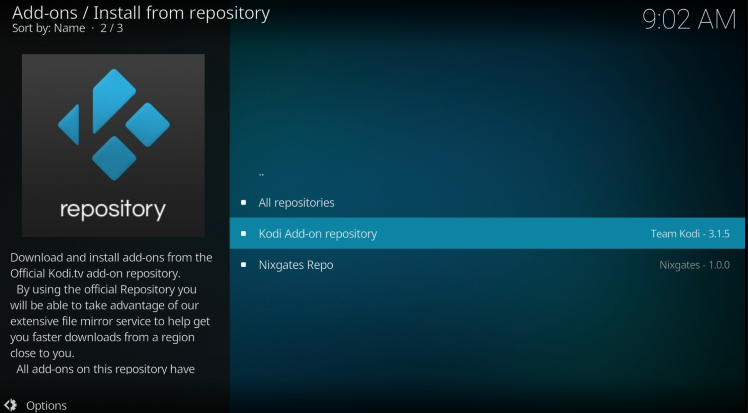The image size is (748, 413).
Task: Click the word 'repository' on the thumbnail
Action: pyautogui.click(x=113, y=210)
